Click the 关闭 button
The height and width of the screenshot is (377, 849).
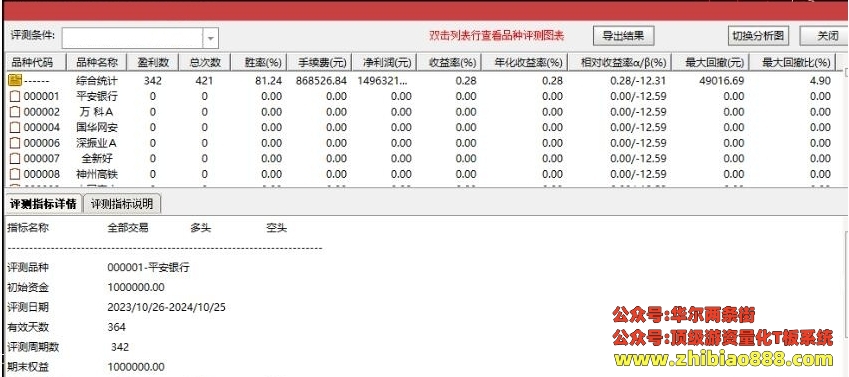[x=824, y=36]
